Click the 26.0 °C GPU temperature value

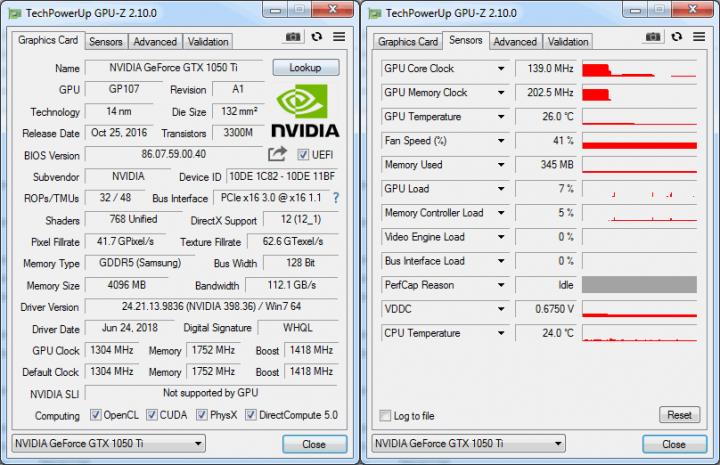pyautogui.click(x=546, y=117)
